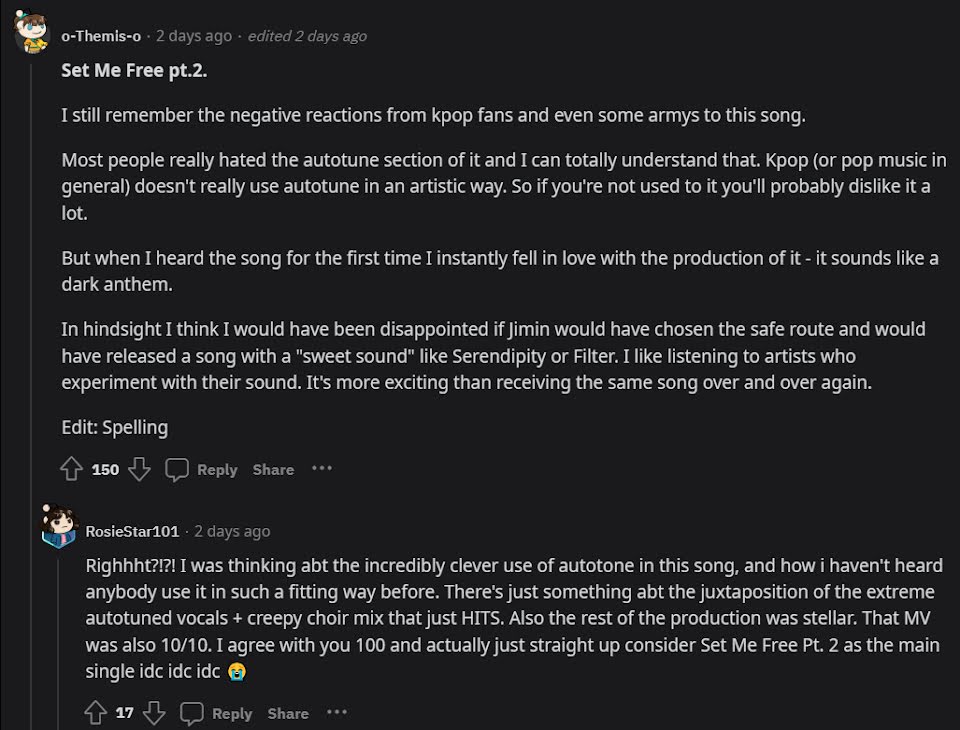Open o-Themis-o's user profile link
Viewport: 960px width, 730px height.
pos(101,36)
